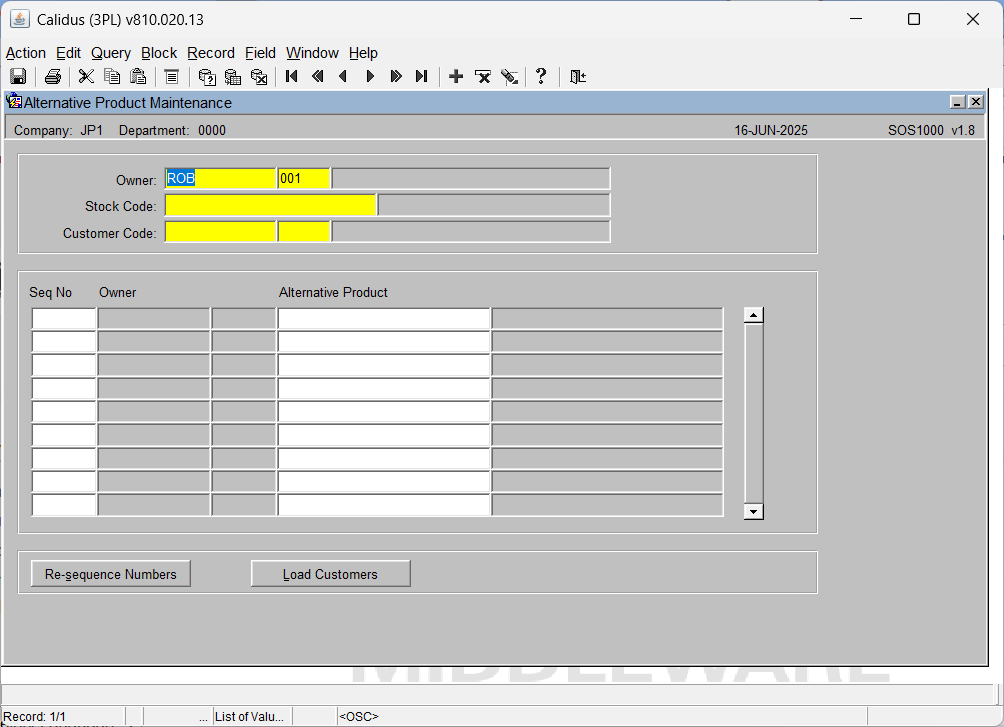Click the Cancel Query toolbar icon
1004x727 pixels.
click(x=259, y=77)
